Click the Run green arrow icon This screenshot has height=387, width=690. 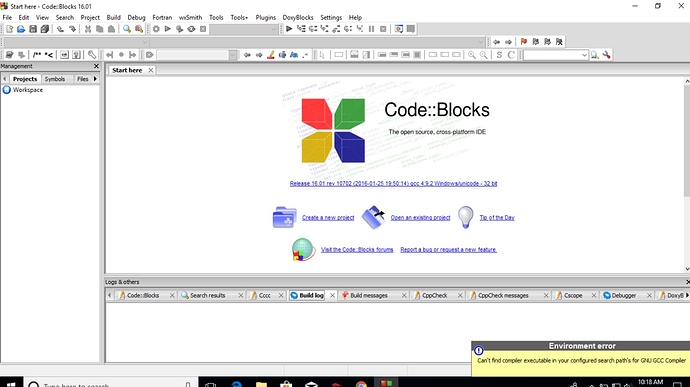168,29
